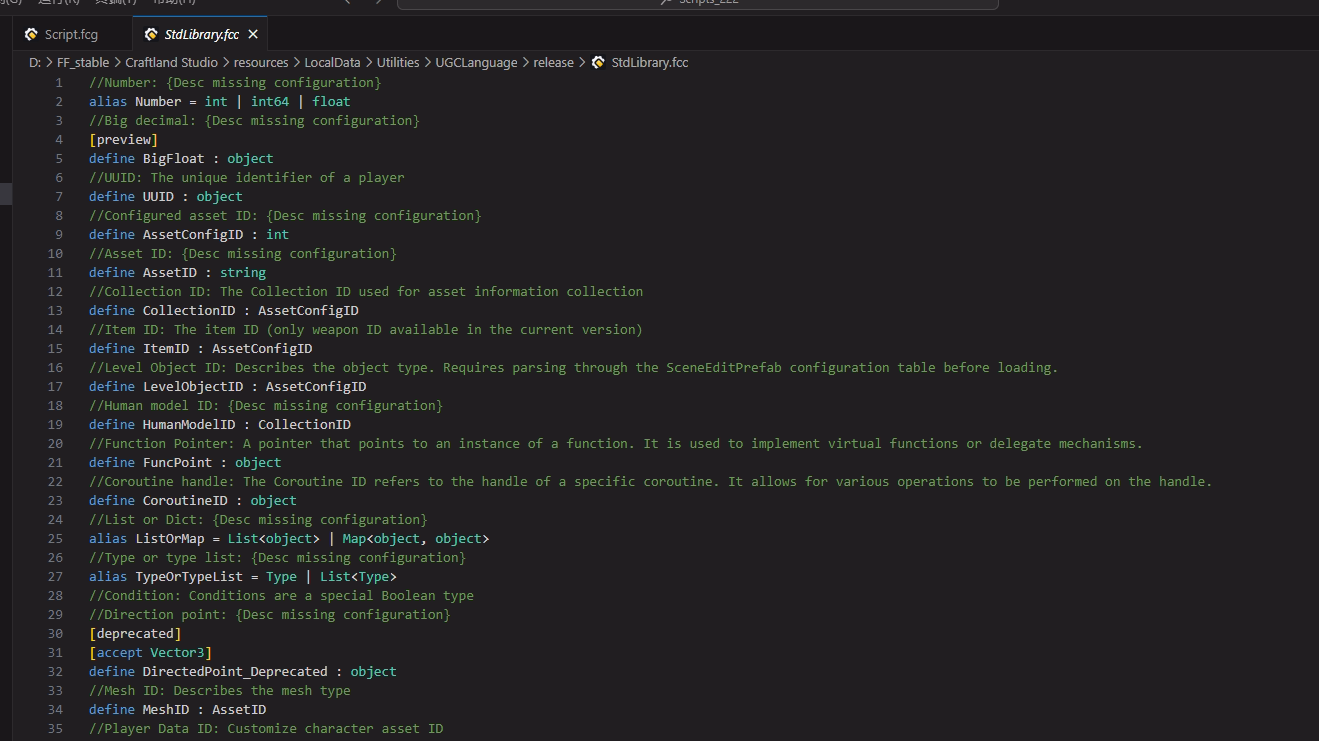Image resolution: width=1319 pixels, height=741 pixels.
Task: Click the breadcrumb file icon before StdLibrary.fcc
Action: tap(598, 62)
